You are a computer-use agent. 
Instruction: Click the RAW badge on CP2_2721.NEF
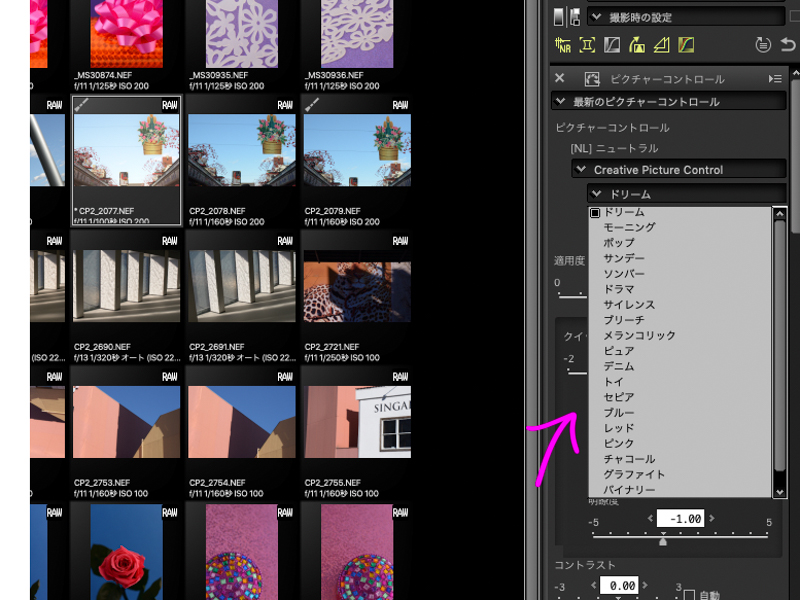coord(401,241)
